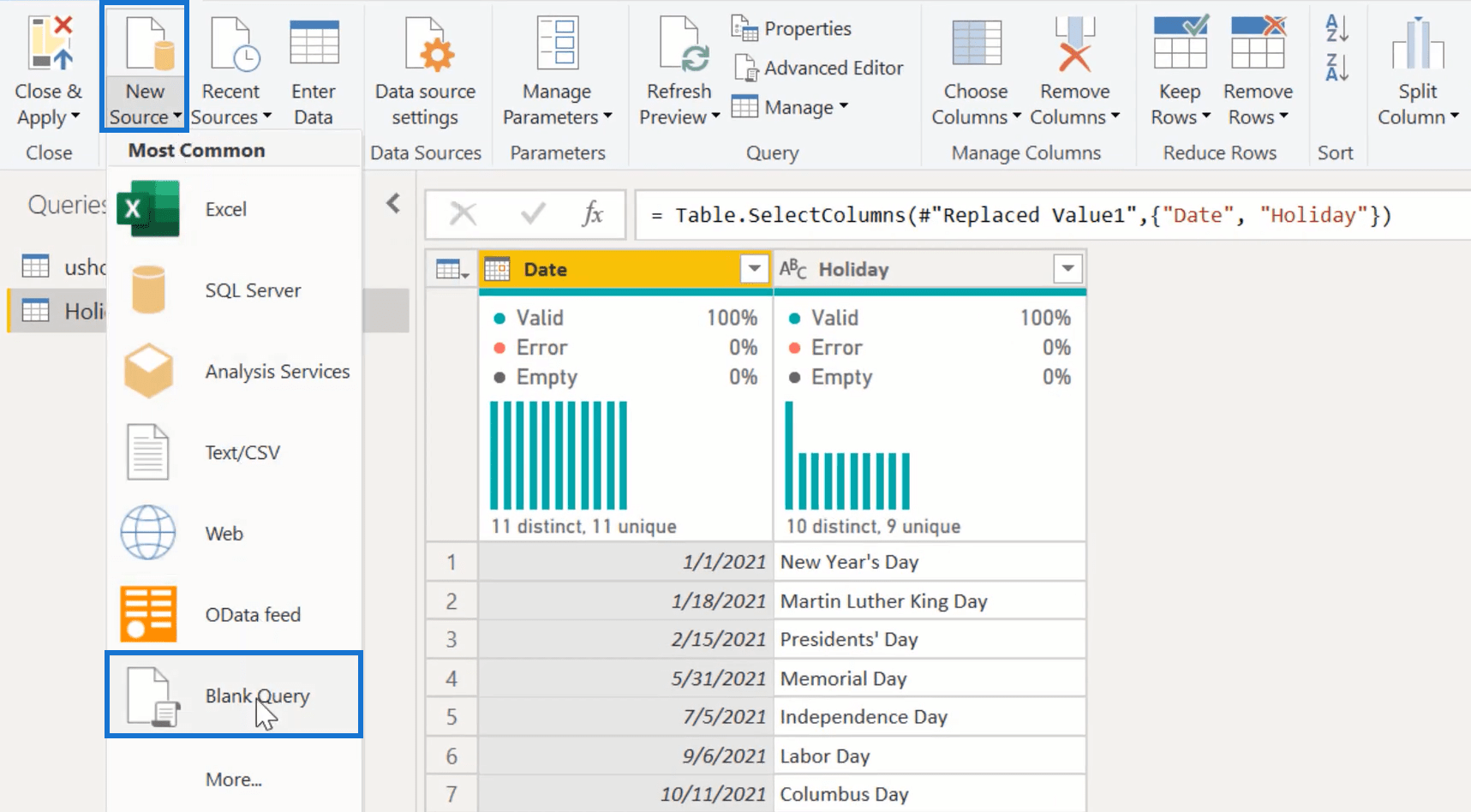Viewport: 1471px width, 812px height.
Task: Click the ABC type icon on Holiday column
Action: point(792,269)
